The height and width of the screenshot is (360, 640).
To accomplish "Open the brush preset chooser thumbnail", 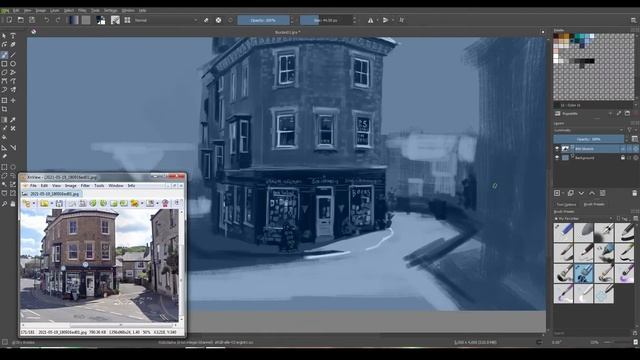I will click(116, 20).
